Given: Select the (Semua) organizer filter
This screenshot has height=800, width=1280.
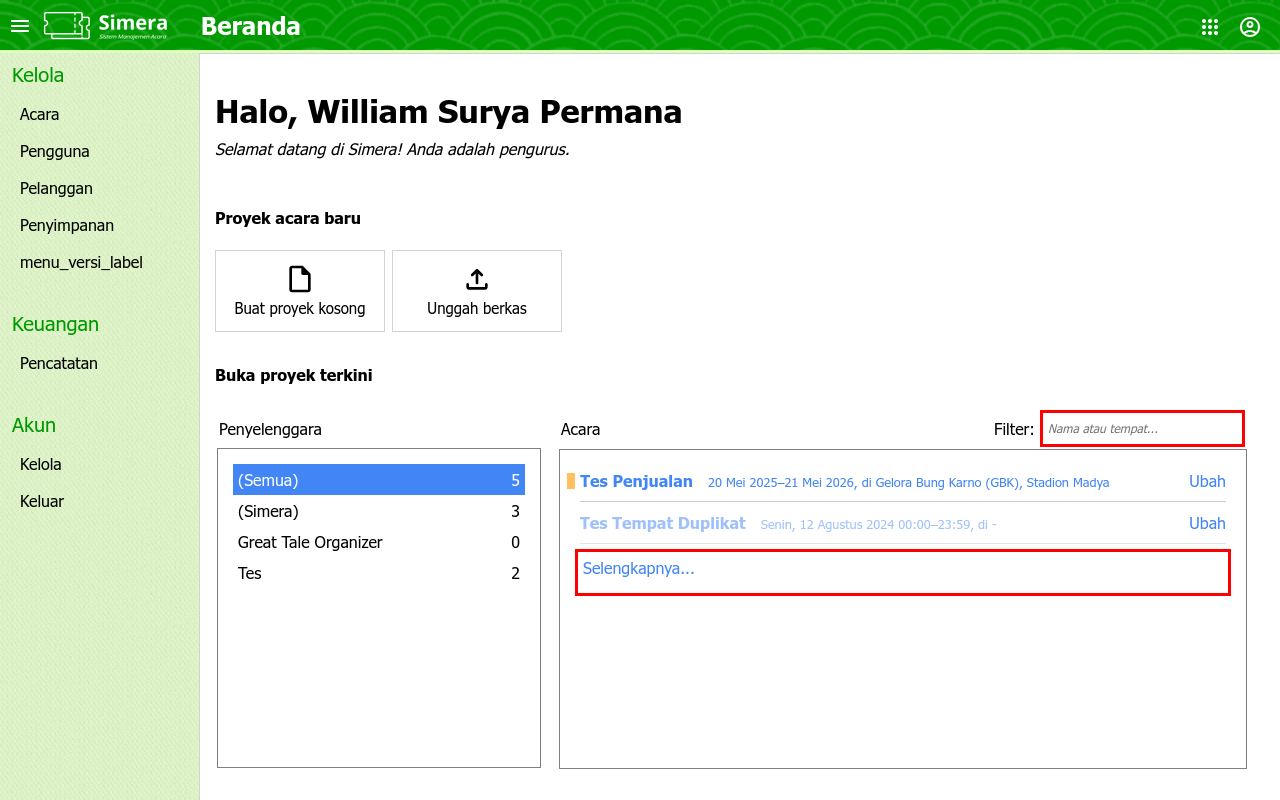Looking at the screenshot, I should click(x=378, y=480).
